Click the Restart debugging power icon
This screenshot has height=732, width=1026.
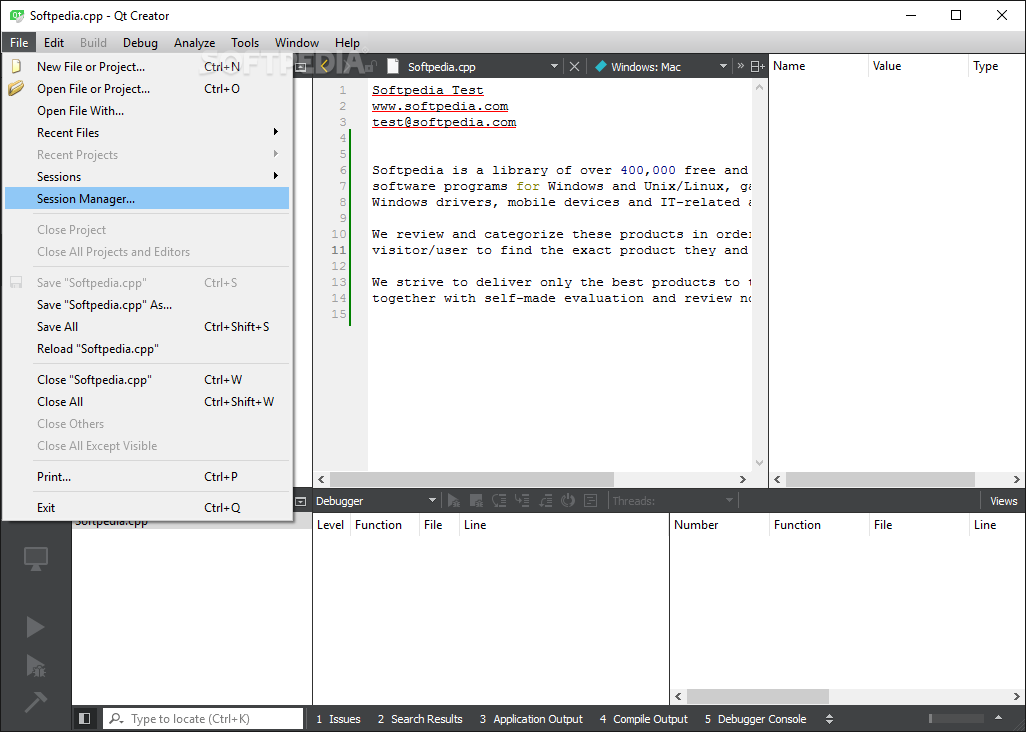[567, 501]
